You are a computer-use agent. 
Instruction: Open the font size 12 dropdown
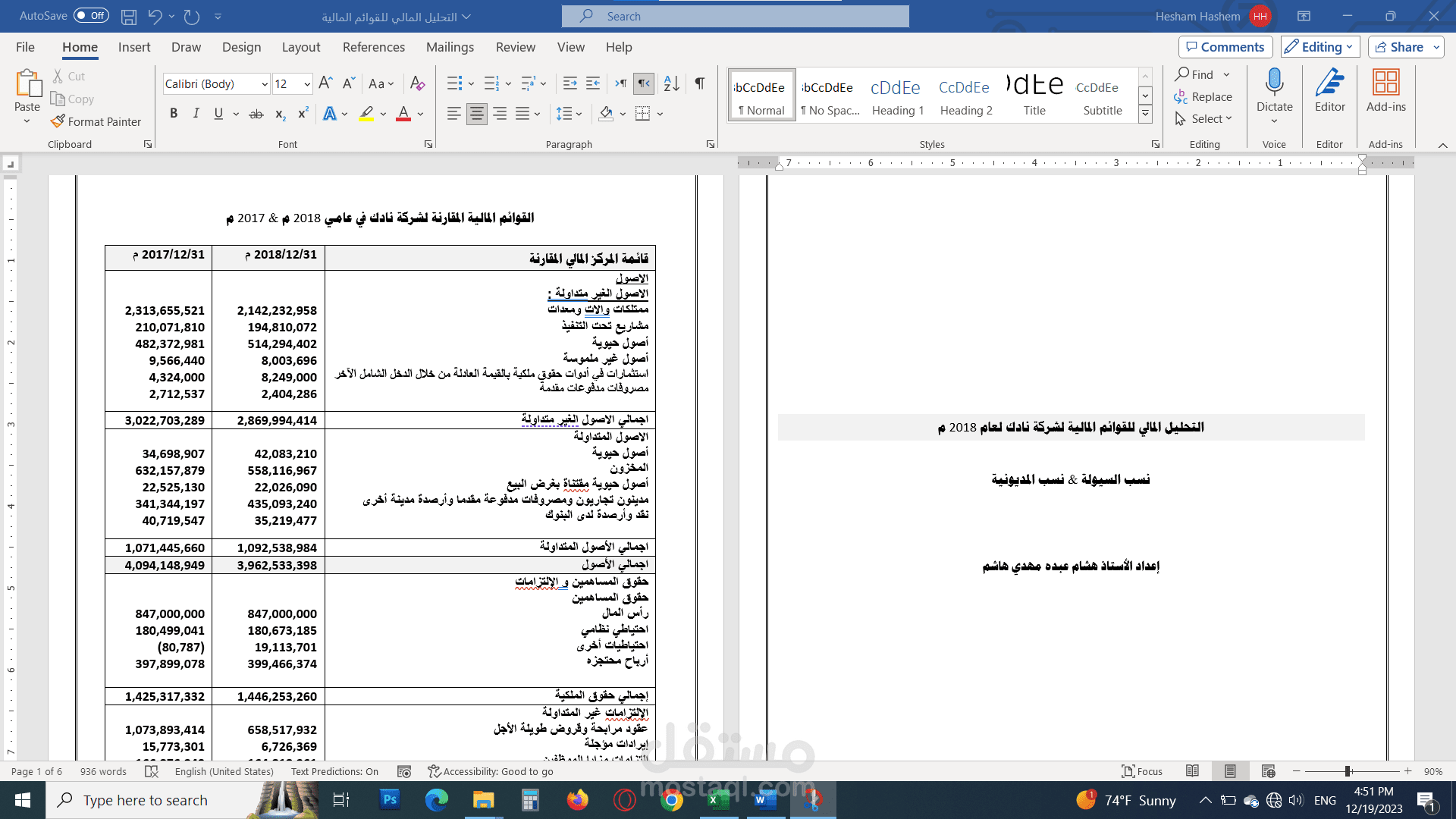click(x=307, y=84)
